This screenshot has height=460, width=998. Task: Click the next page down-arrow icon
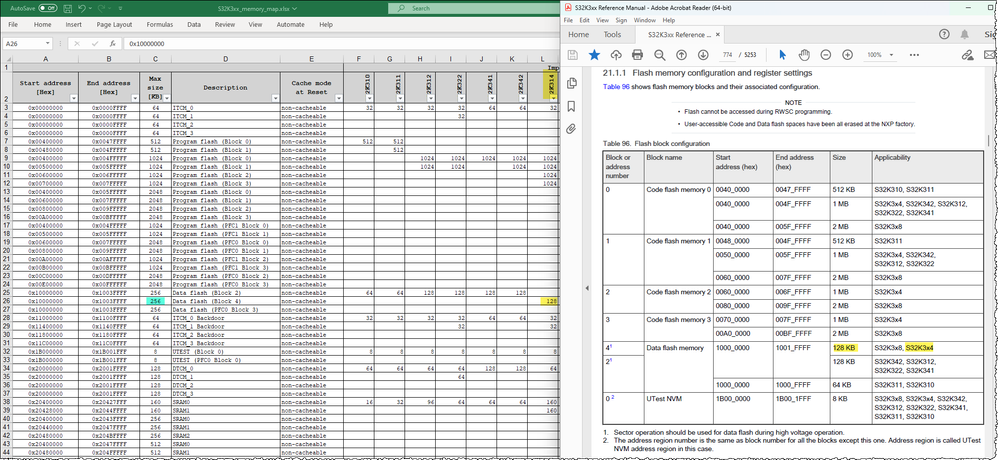pyautogui.click(x=703, y=55)
